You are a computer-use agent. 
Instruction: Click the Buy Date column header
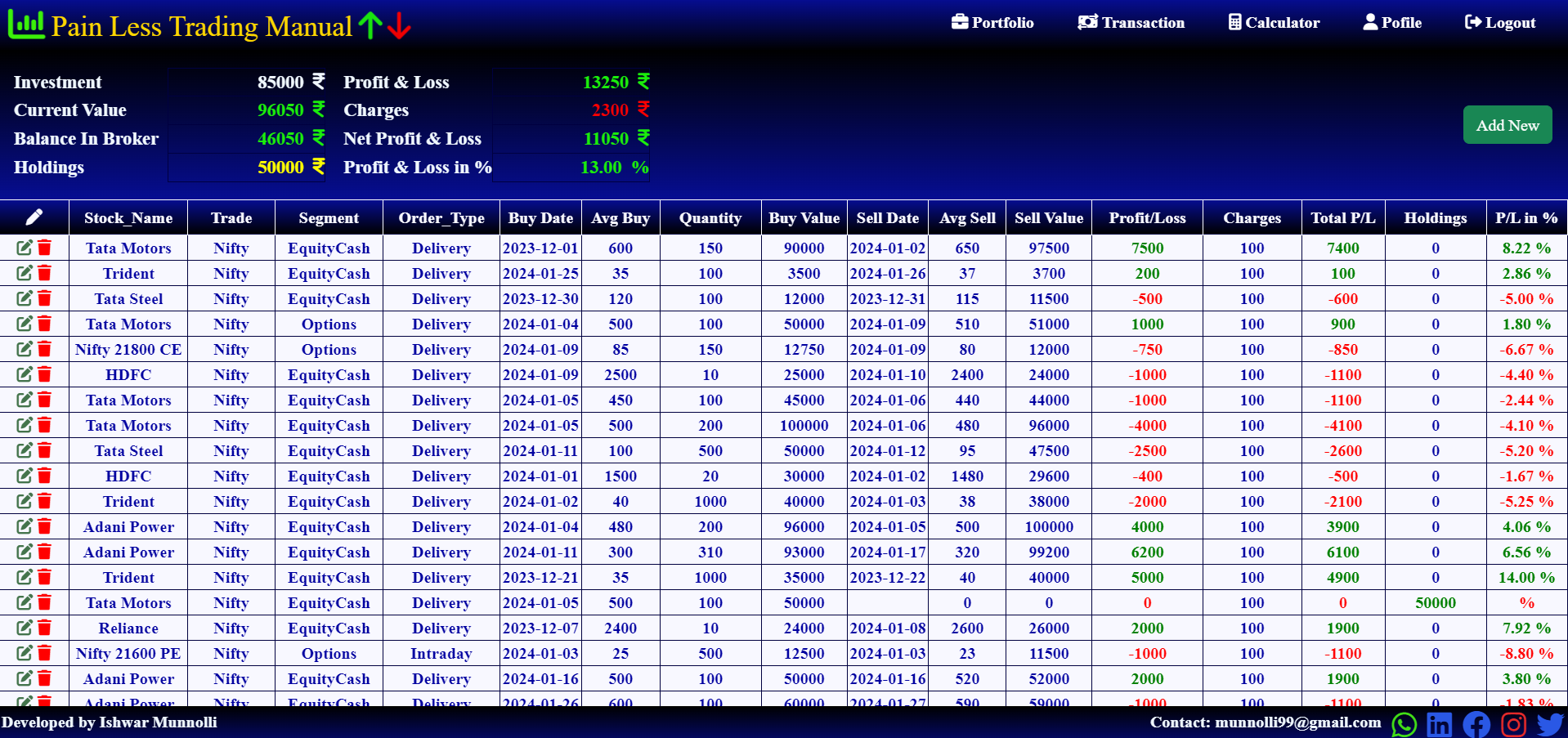coord(540,217)
